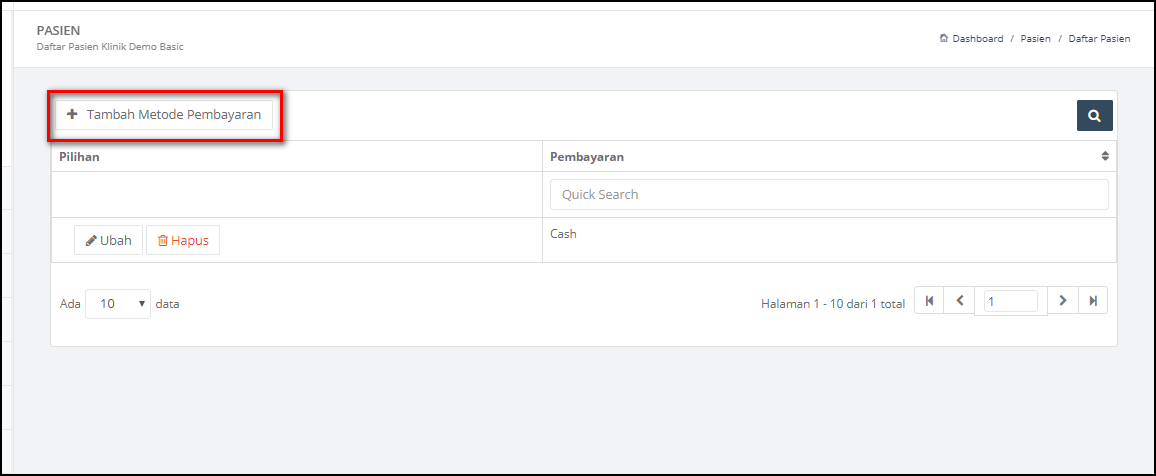This screenshot has height=476, width=1156.
Task: Click the pencil icon on Ubah
Action: (x=91, y=240)
